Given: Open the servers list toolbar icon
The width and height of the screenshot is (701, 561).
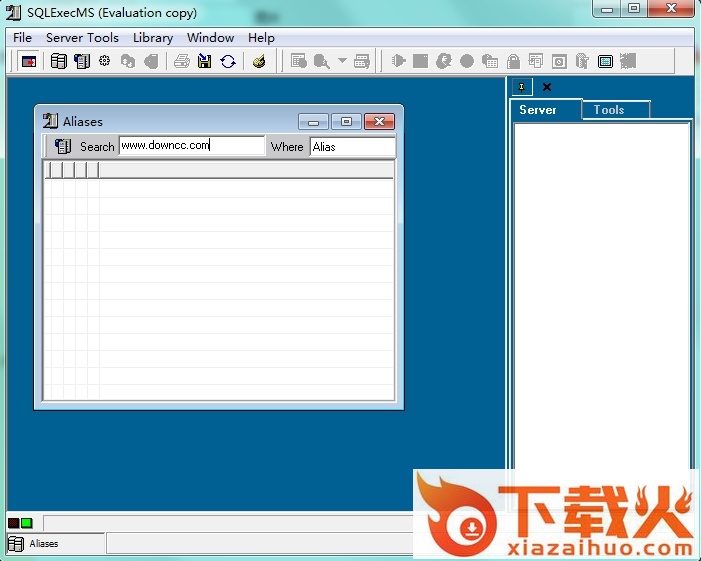Looking at the screenshot, I should tap(59, 61).
